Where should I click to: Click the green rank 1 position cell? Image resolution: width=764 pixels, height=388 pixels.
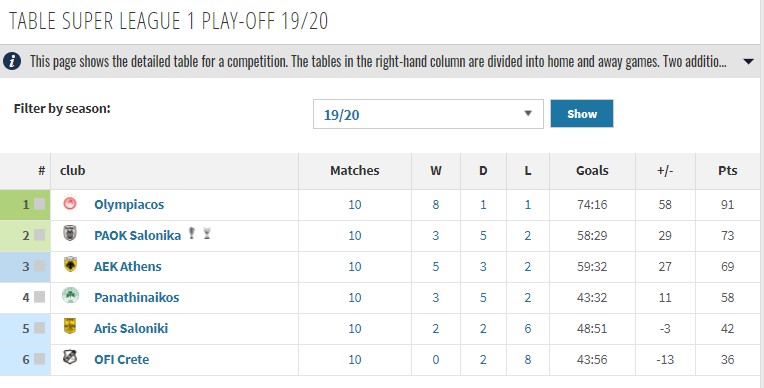[25, 204]
